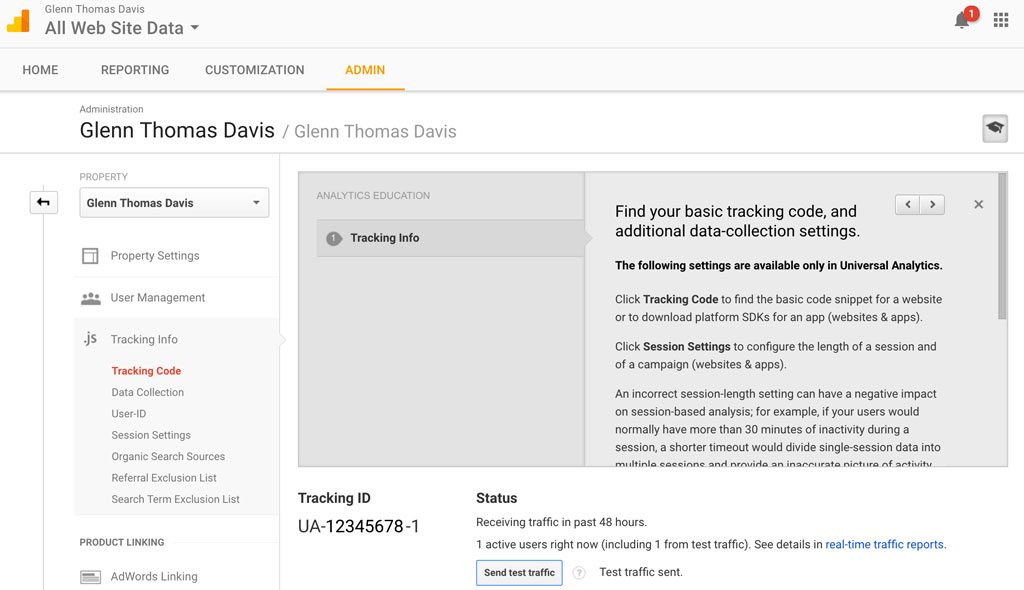
Task: Click the Google Analytics logo icon
Action: pos(18,21)
